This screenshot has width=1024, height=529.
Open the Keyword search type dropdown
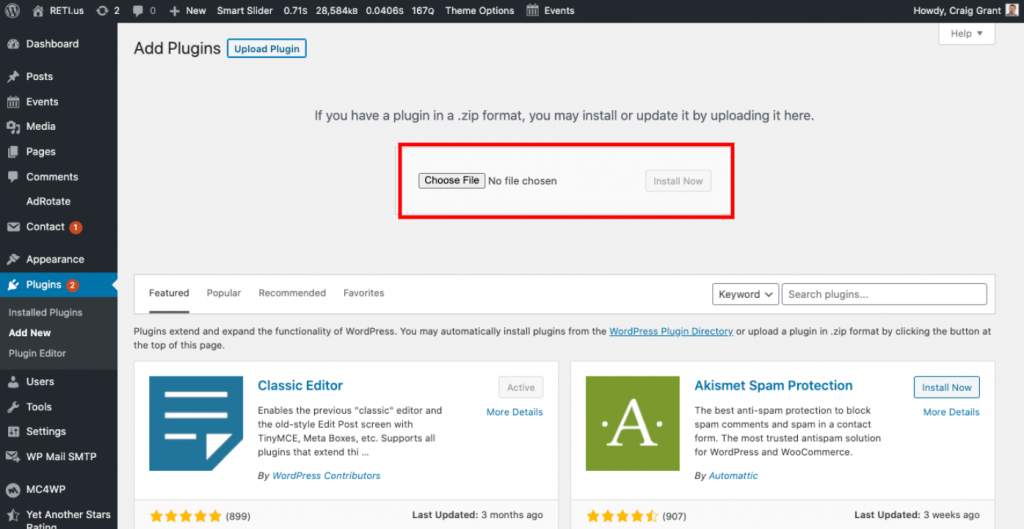tap(745, 294)
